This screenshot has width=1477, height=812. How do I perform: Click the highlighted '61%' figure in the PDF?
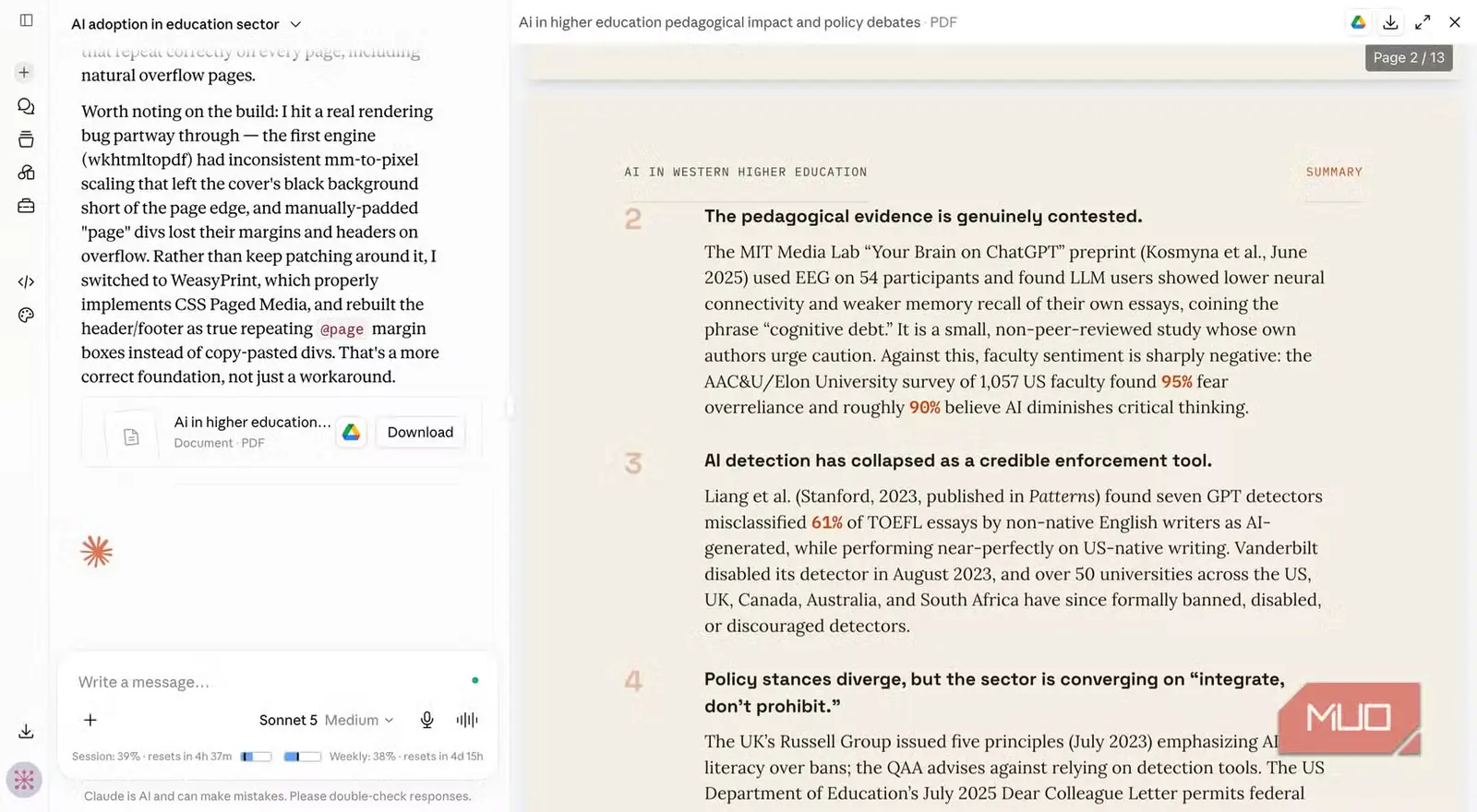[827, 522]
